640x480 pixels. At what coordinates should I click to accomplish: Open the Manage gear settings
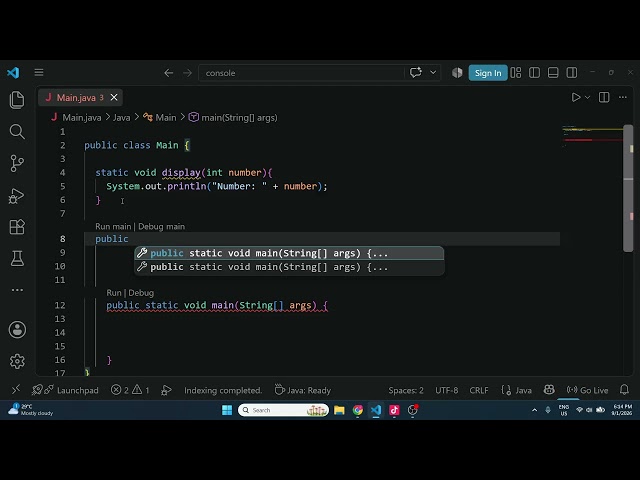coord(17,361)
